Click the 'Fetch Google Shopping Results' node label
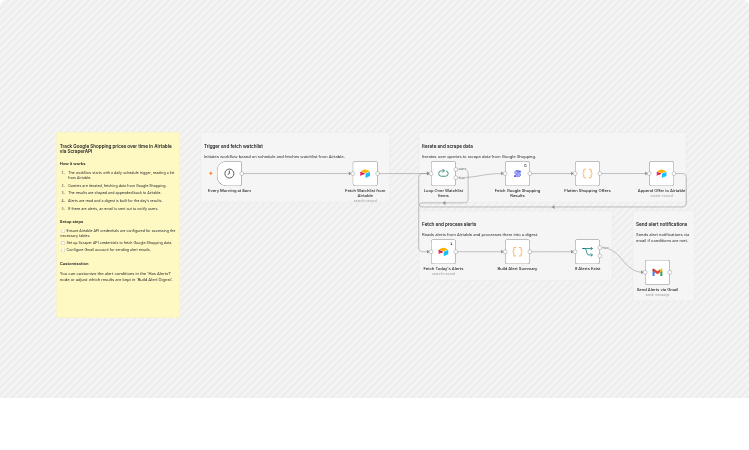The image size is (749, 450). (517, 193)
